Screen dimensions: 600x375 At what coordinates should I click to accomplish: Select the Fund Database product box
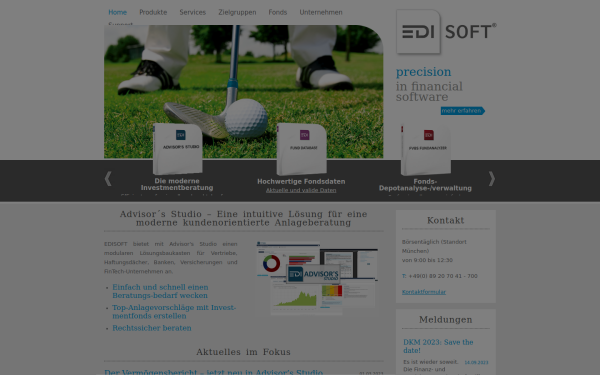302,149
